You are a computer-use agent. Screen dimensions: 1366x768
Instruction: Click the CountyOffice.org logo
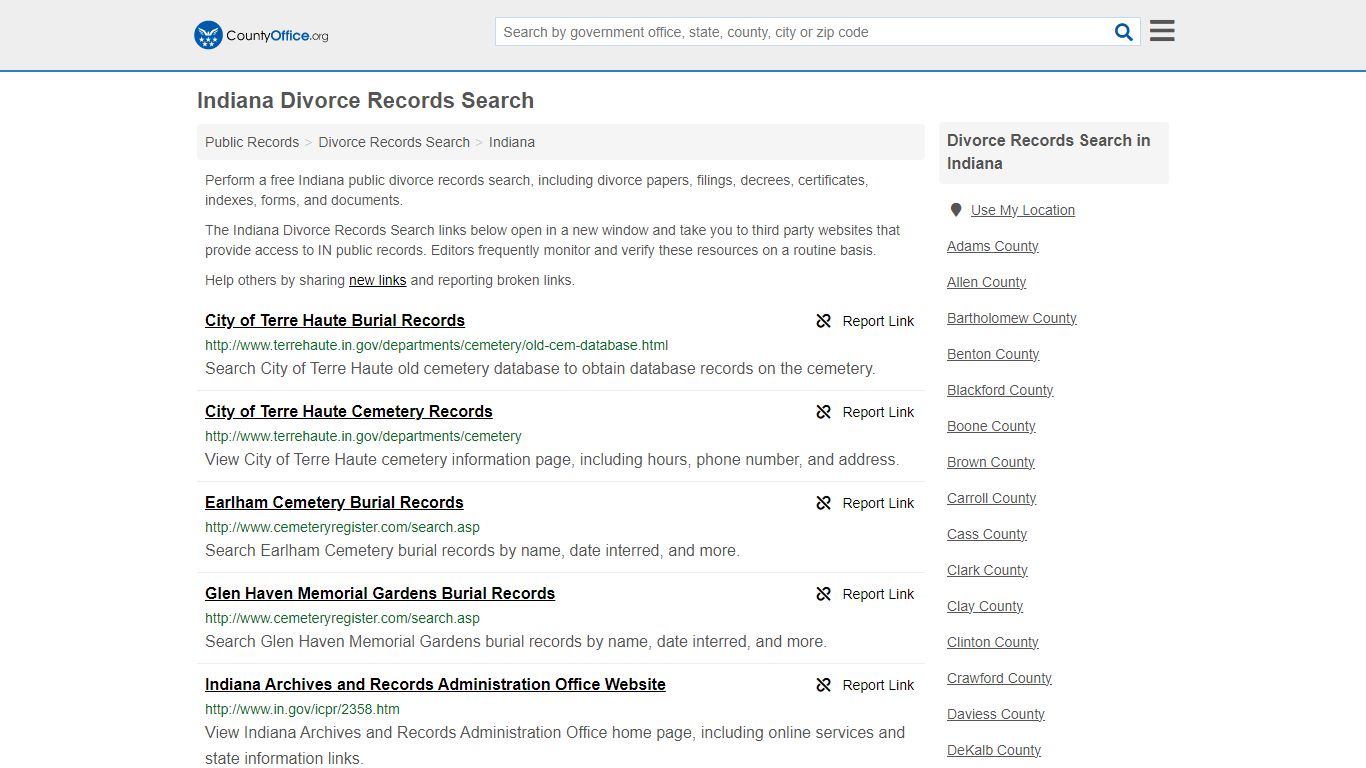click(261, 35)
